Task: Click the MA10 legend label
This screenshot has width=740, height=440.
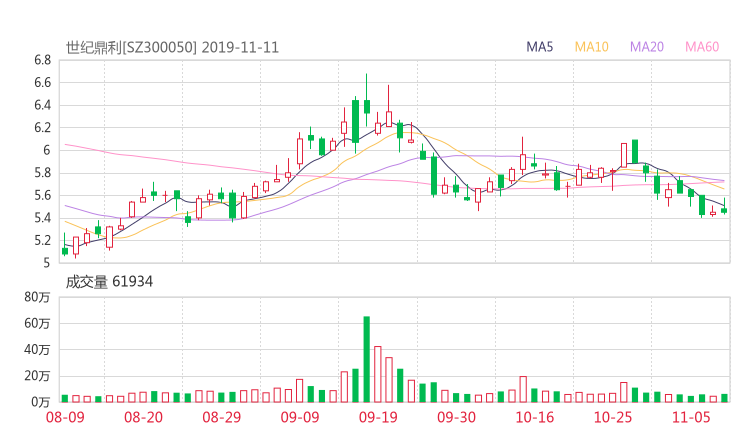Action: point(591,47)
